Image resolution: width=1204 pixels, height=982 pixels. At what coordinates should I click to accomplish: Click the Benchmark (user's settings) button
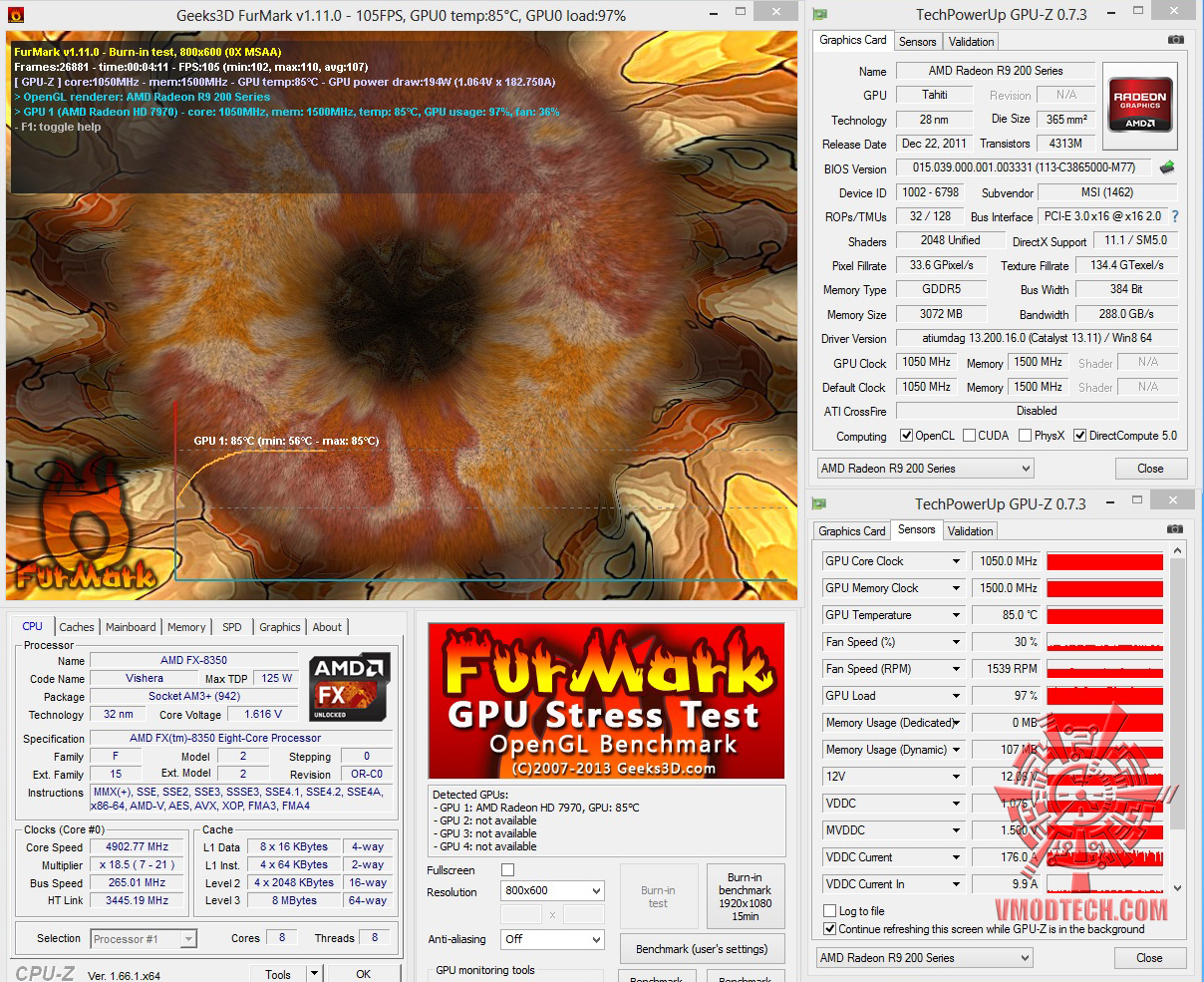coord(702,949)
